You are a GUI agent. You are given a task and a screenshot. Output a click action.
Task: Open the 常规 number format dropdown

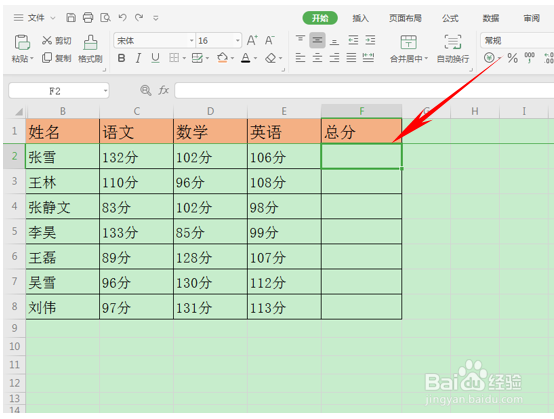pyautogui.click(x=517, y=41)
